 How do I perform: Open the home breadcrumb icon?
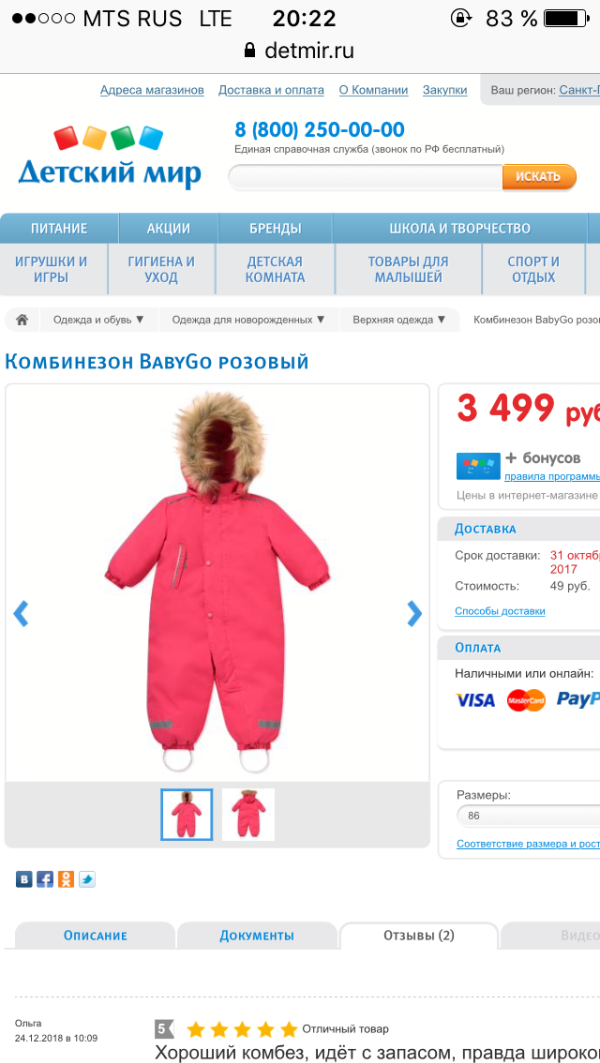tap(22, 319)
